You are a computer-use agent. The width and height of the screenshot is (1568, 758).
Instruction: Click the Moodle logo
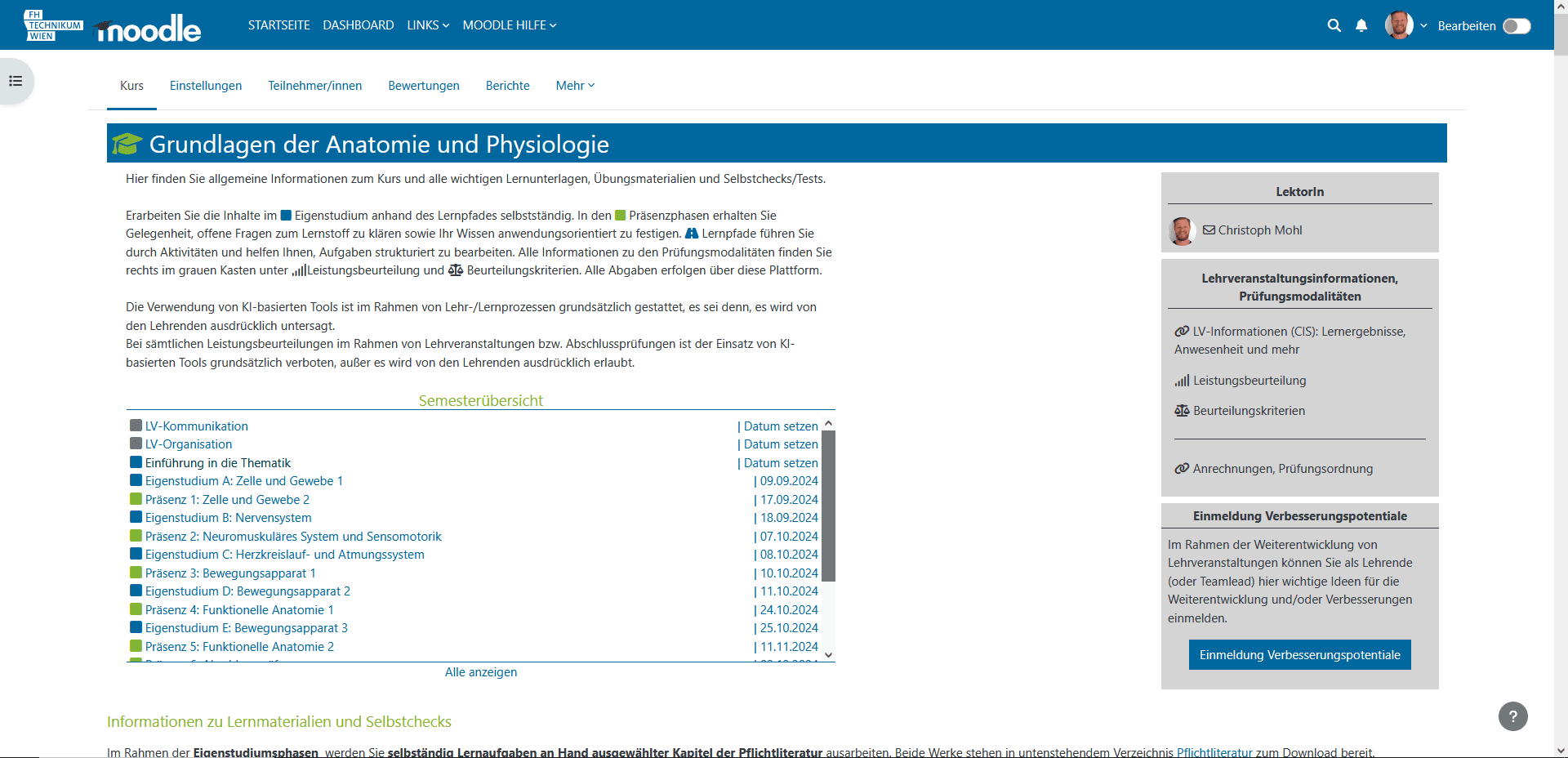(x=148, y=29)
